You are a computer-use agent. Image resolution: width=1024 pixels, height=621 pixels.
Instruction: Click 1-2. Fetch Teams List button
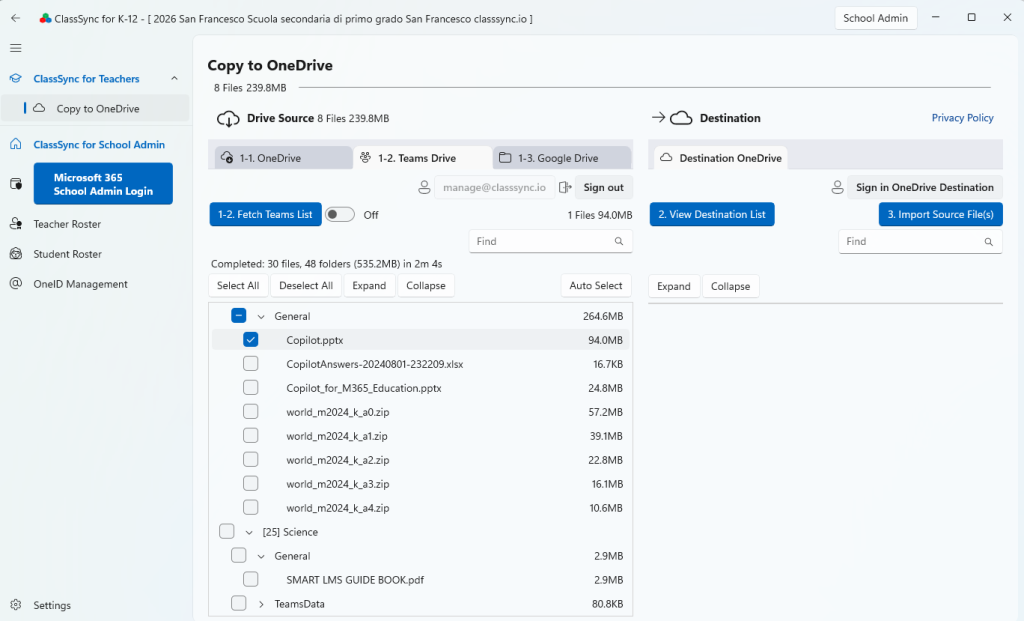265,214
